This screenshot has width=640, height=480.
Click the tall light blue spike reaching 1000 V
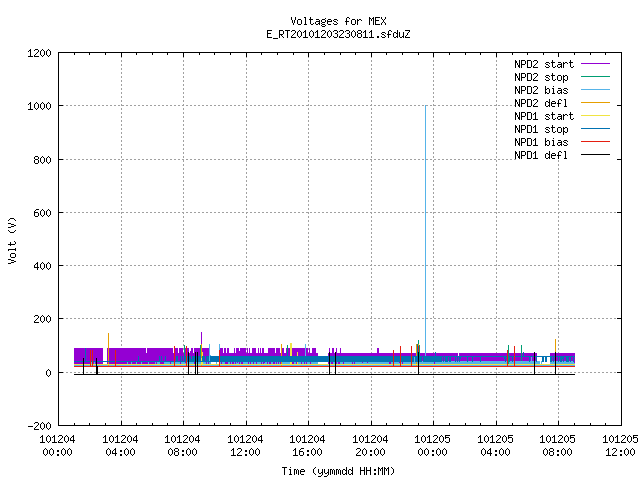pyautogui.click(x=426, y=229)
